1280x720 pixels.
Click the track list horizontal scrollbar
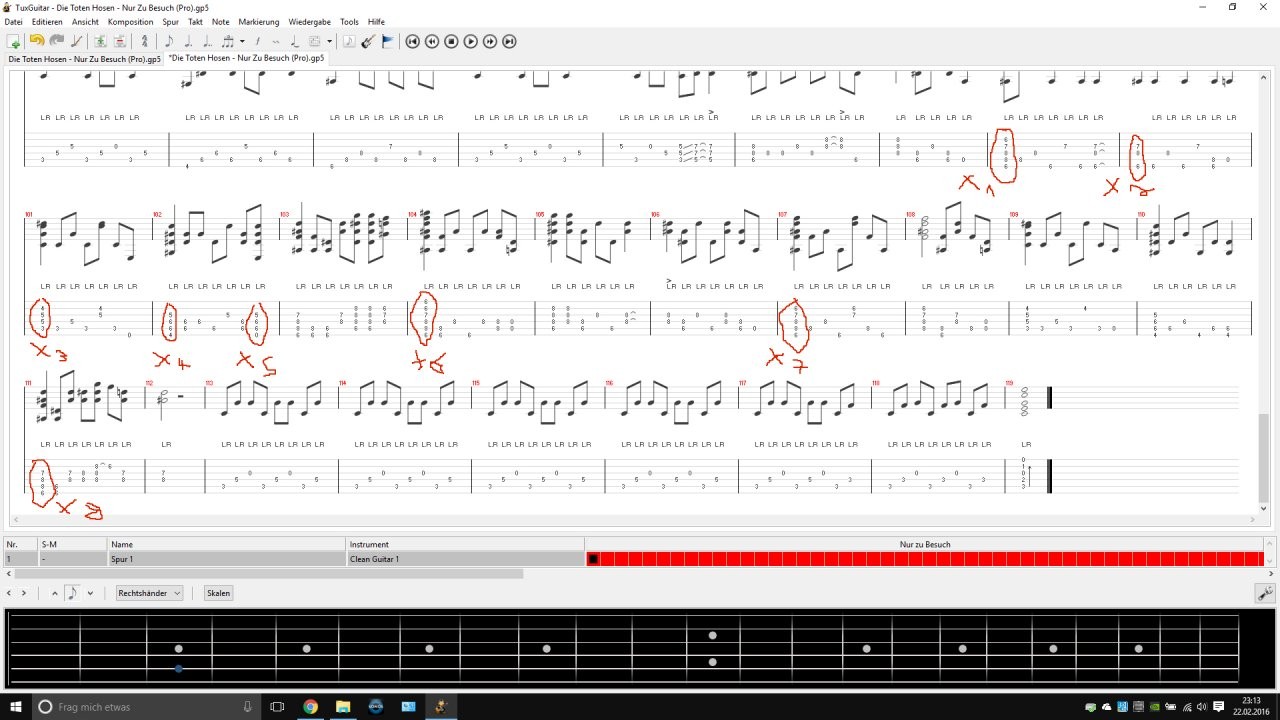268,574
